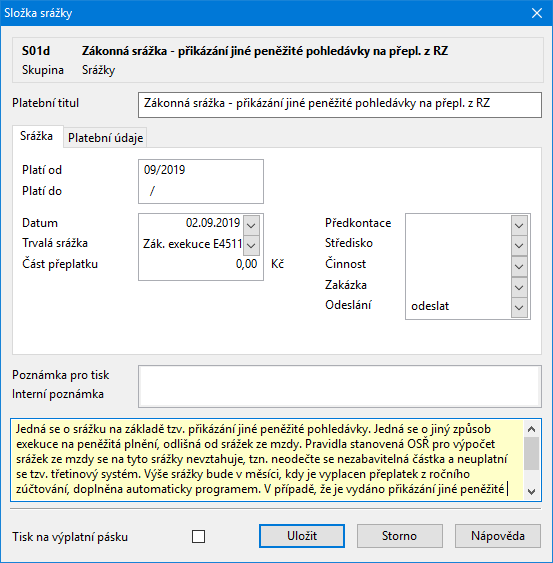The height and width of the screenshot is (563, 553).
Task: Click the Poznámka pro tisk note field
Action: (x=340, y=376)
